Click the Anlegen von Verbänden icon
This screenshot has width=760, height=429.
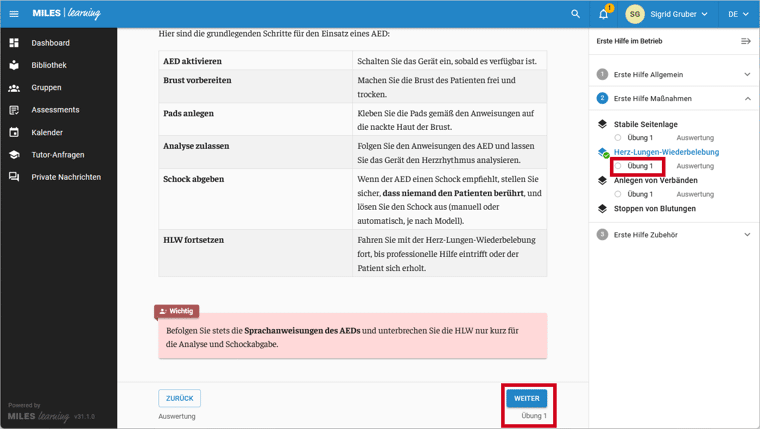602,181
